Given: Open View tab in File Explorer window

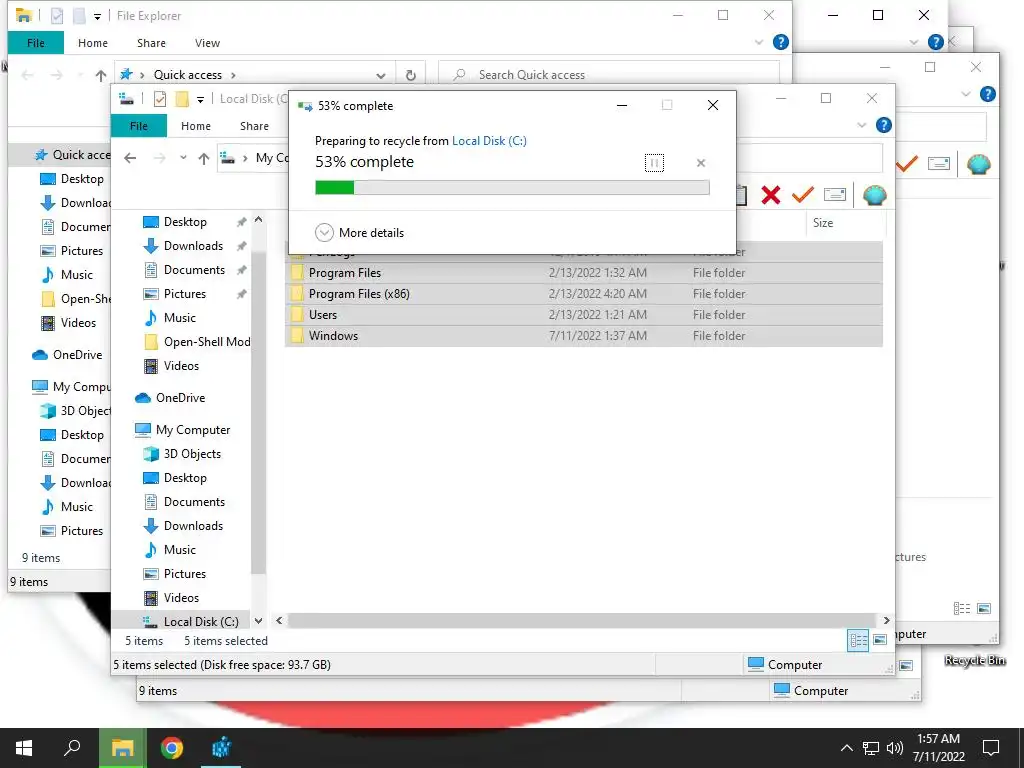Looking at the screenshot, I should [207, 43].
